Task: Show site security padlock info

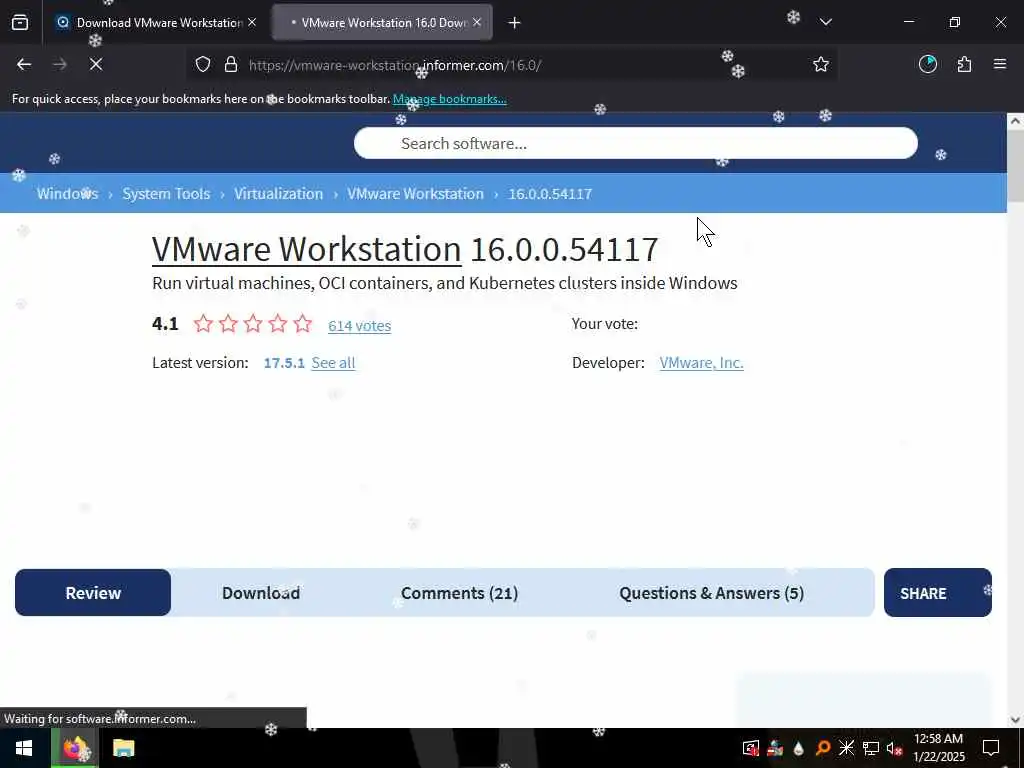Action: [231, 65]
